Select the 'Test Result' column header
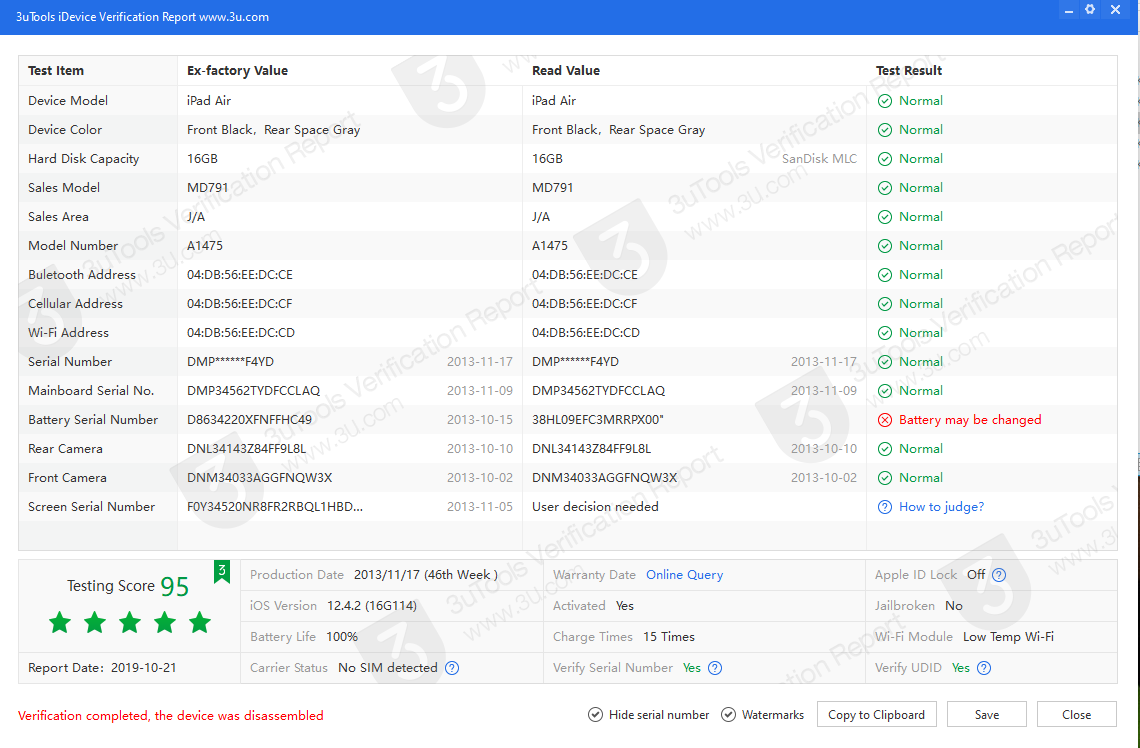1140x748 pixels. point(909,71)
